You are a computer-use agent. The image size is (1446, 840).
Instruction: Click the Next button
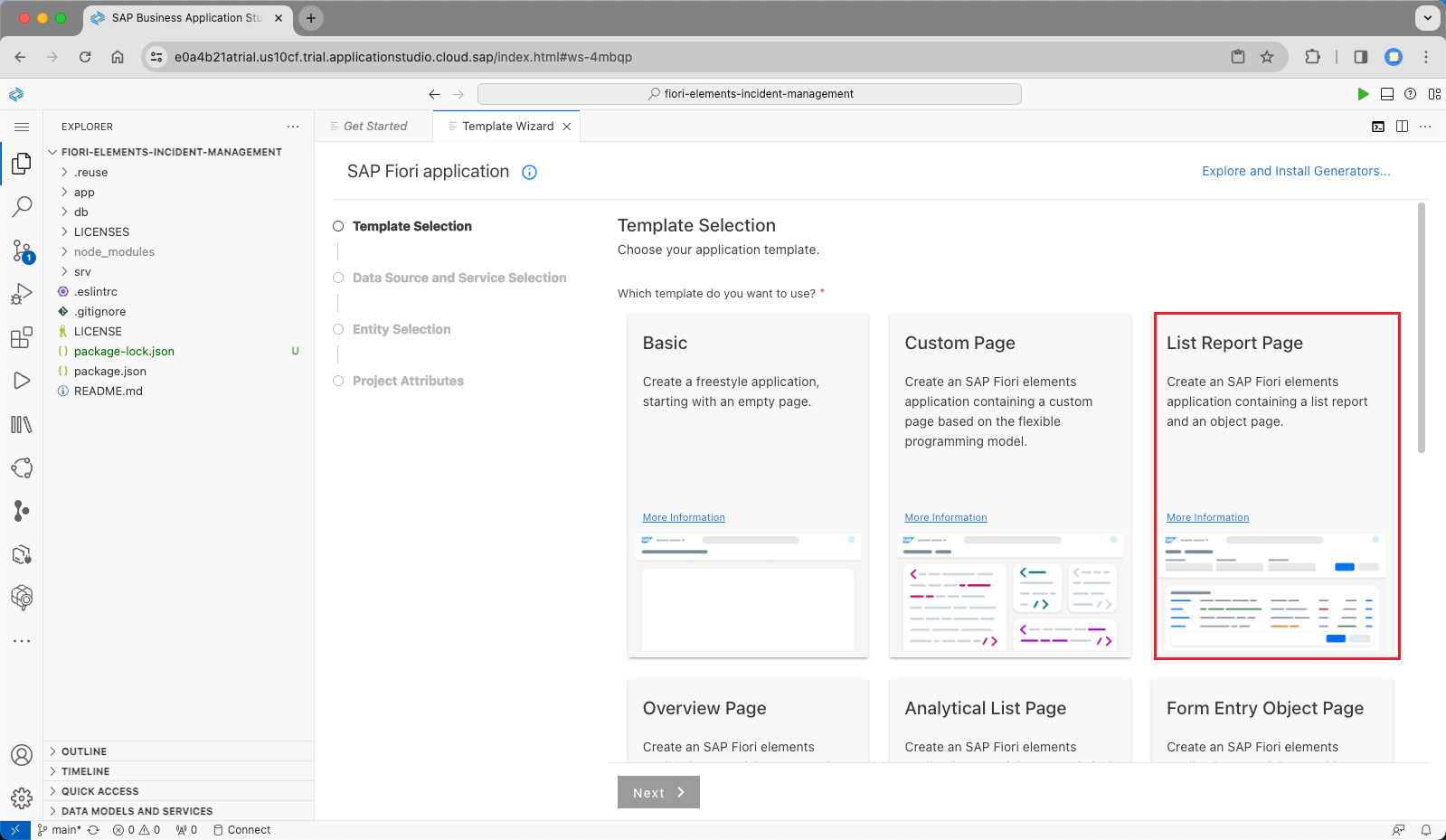click(x=658, y=792)
